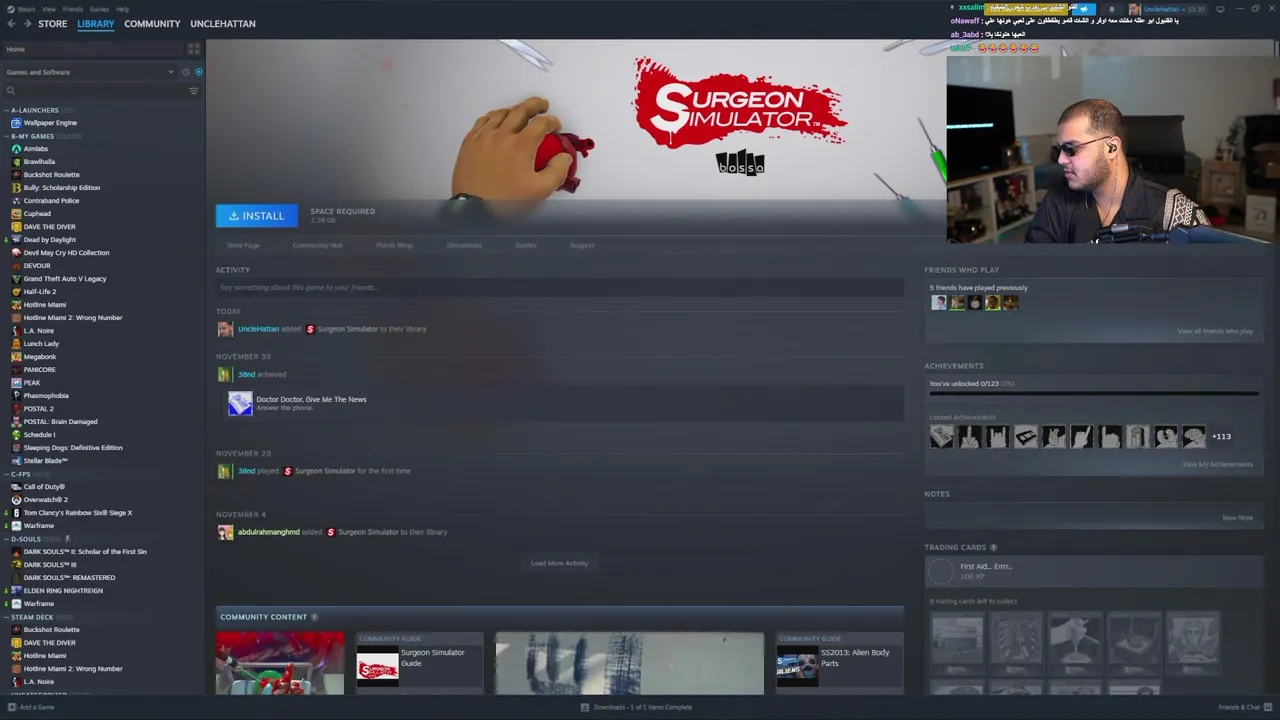Click Load More Activity

[x=560, y=563]
